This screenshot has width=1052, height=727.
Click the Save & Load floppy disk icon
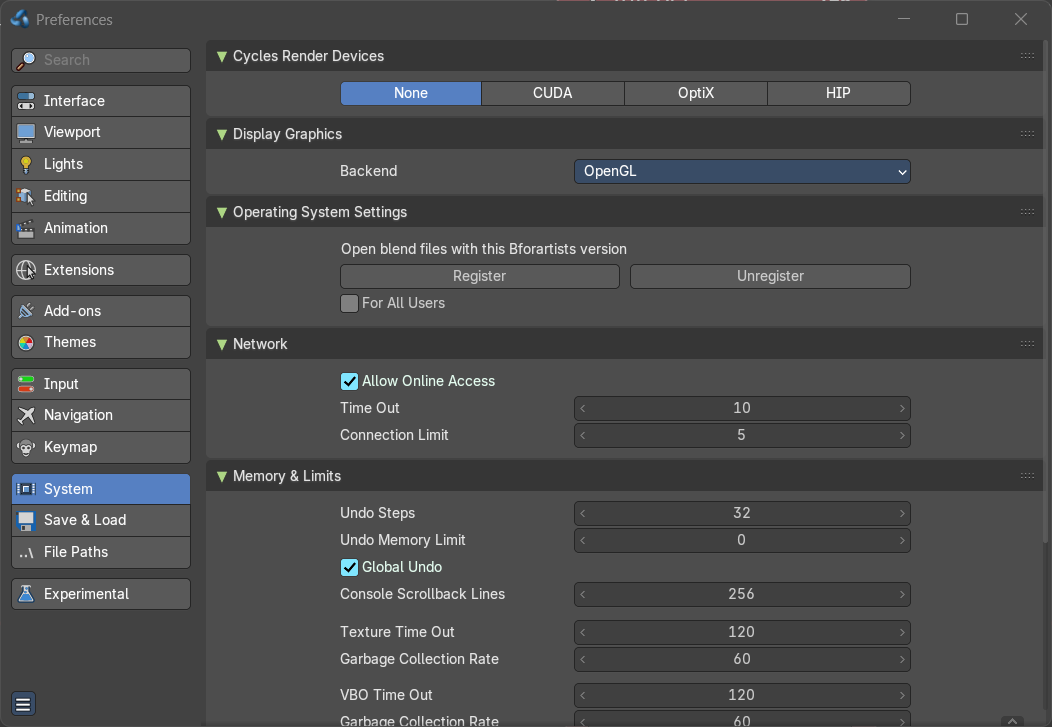pos(25,520)
